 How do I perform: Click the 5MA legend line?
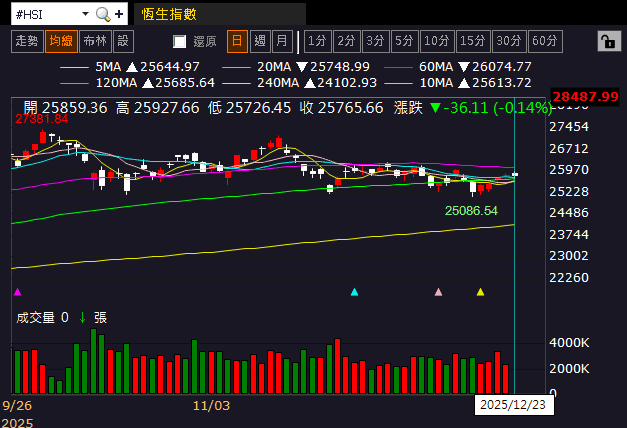74,67
